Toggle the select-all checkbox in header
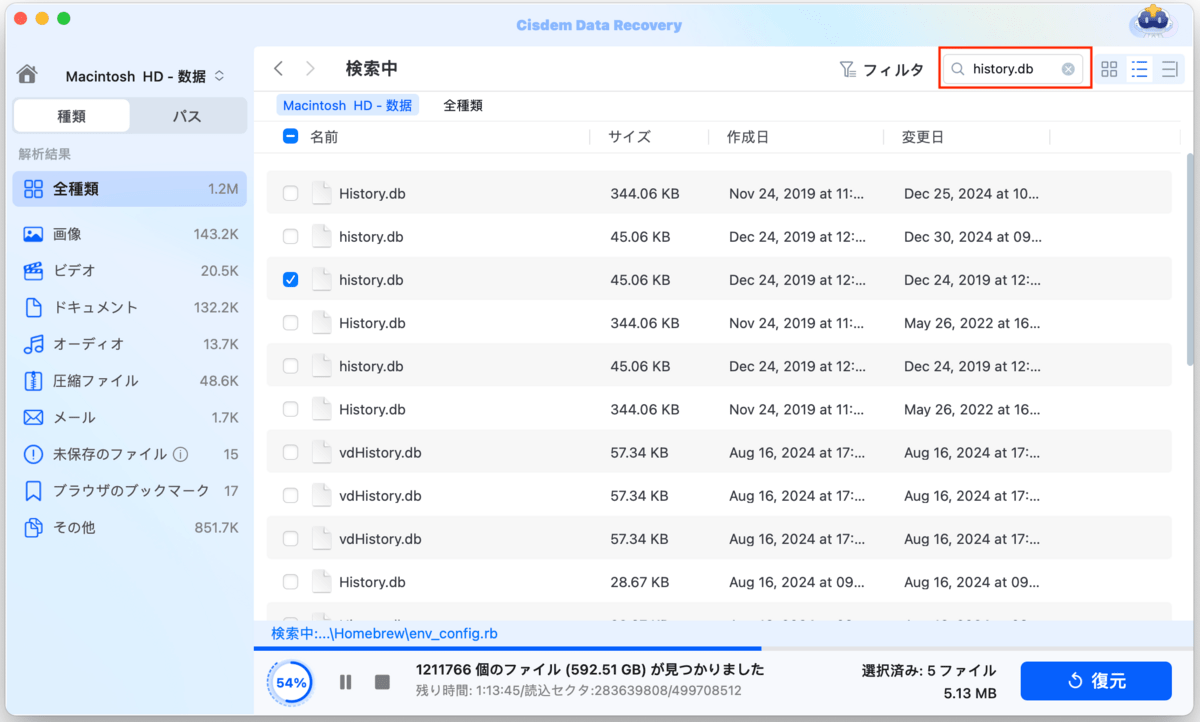This screenshot has height=722, width=1200. 291,137
